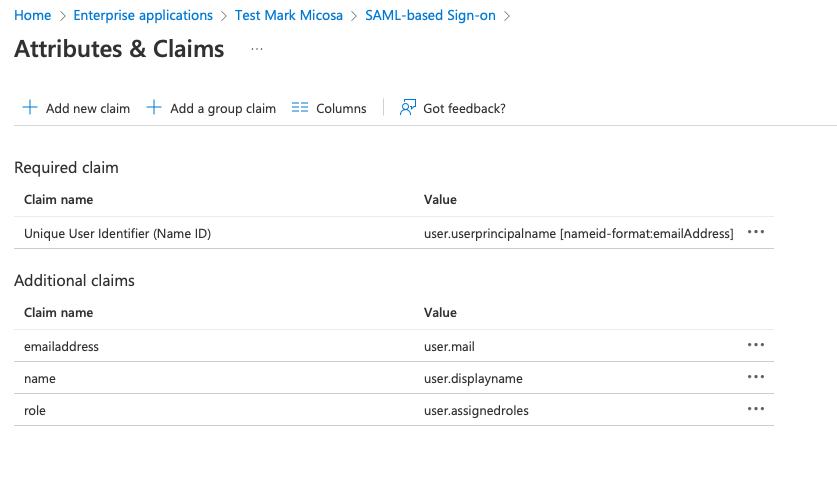Open the emailaddress claim row
The image size is (837, 485).
pyautogui.click(x=61, y=346)
